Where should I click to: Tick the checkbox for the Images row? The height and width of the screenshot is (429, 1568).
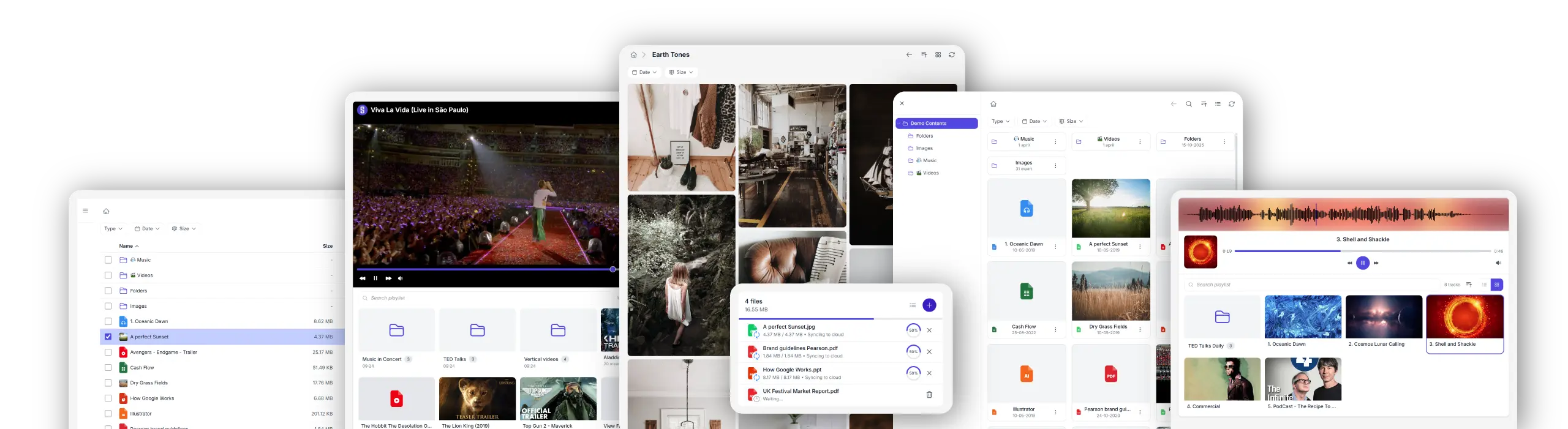pyautogui.click(x=108, y=306)
